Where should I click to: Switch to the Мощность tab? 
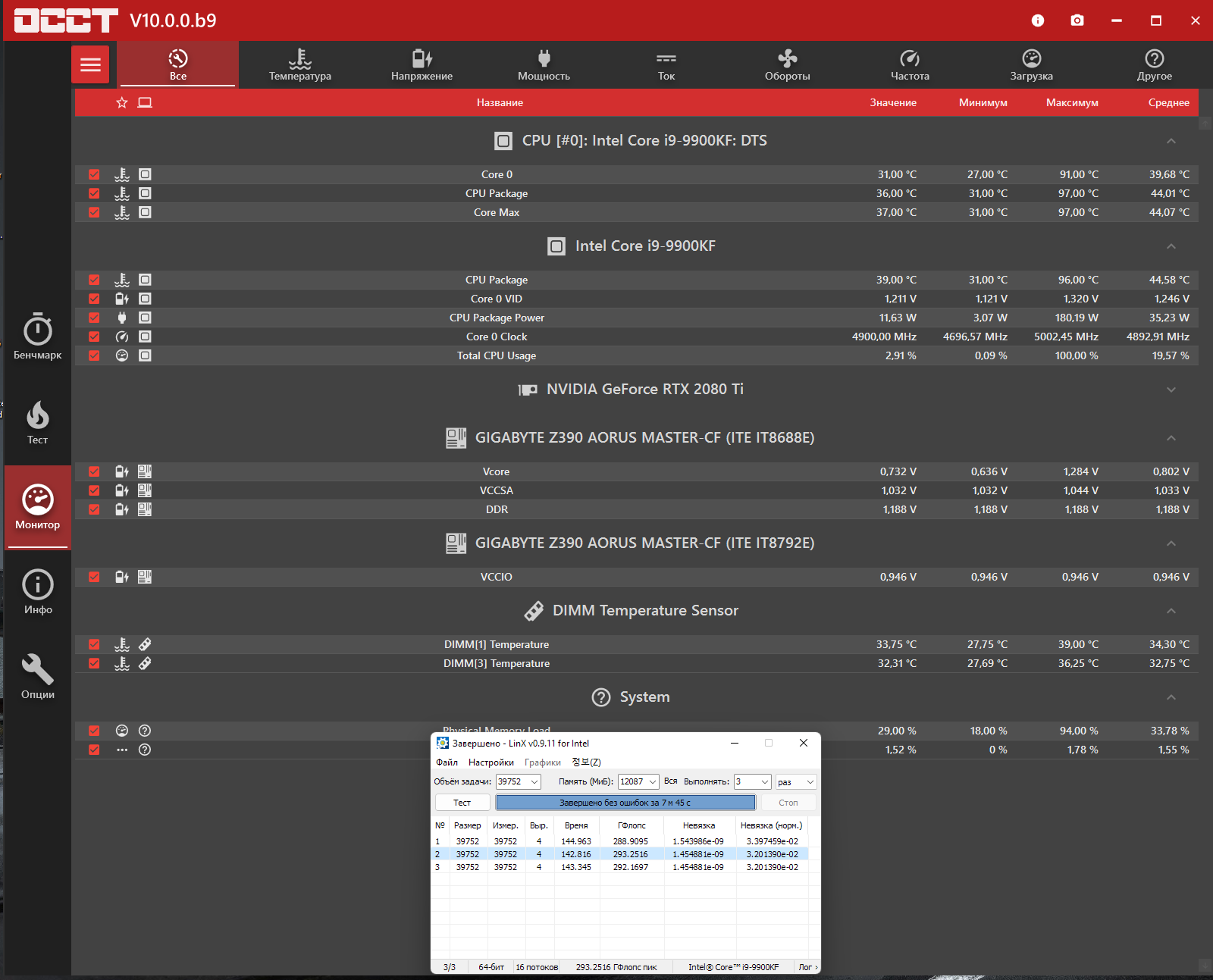click(544, 64)
